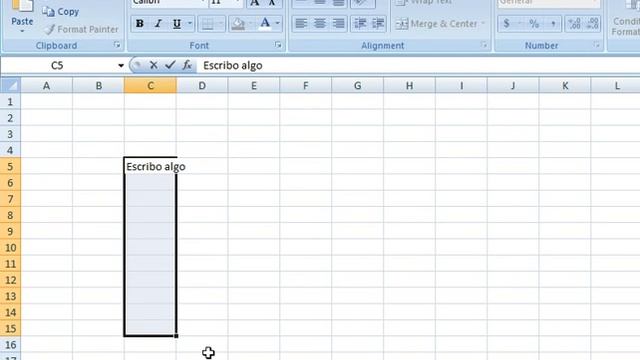Open the Paste options arrow
This screenshot has width=640, height=360.
[x=22, y=31]
